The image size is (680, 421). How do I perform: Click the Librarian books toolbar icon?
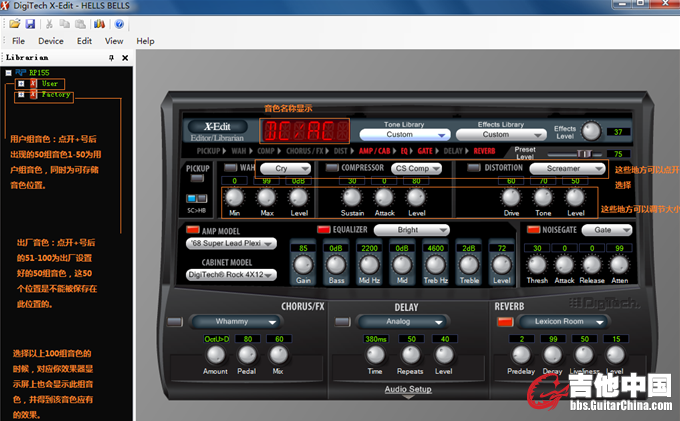click(x=99, y=23)
